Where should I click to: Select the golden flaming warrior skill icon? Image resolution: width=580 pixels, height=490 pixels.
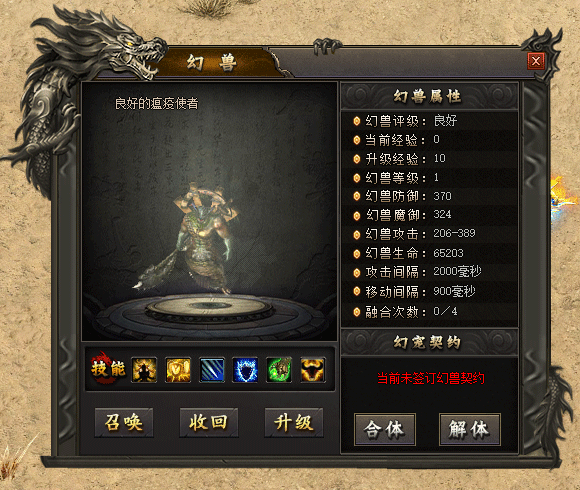point(144,369)
